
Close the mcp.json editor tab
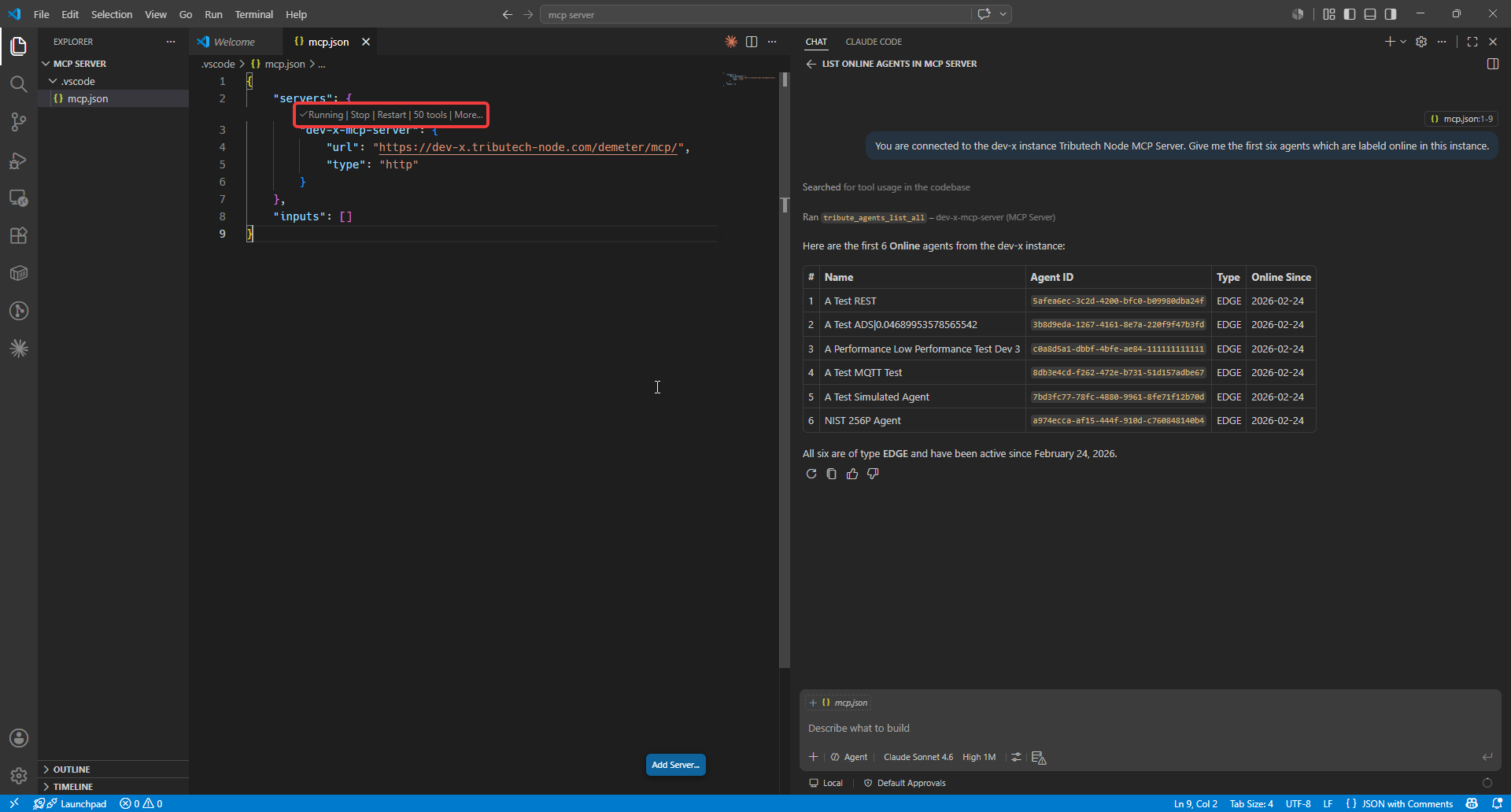pyautogui.click(x=366, y=42)
